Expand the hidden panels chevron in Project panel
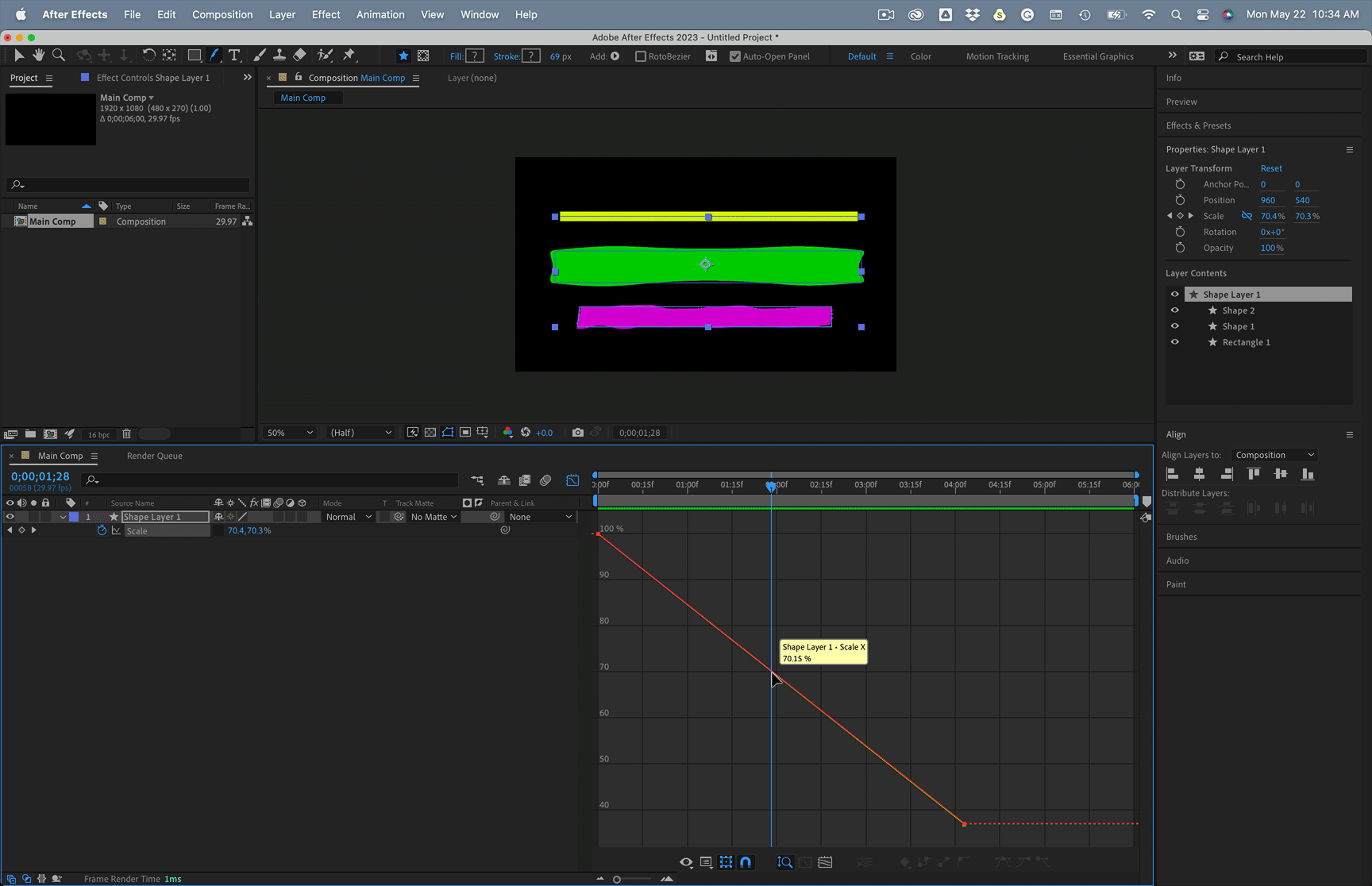The image size is (1372, 886). [247, 78]
